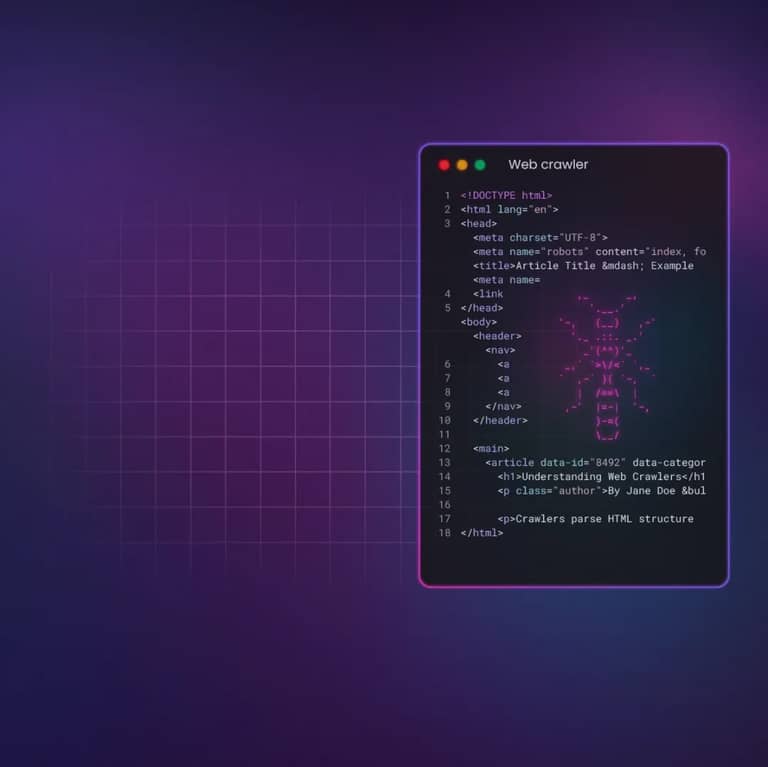768x767 pixels.
Task: Select the closing "</header>" tag
Action: [x=500, y=421]
